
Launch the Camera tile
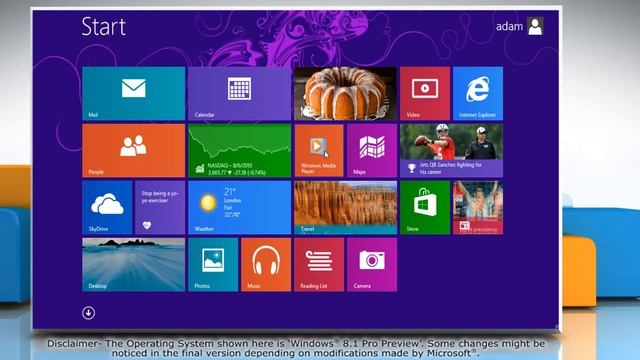click(372, 265)
